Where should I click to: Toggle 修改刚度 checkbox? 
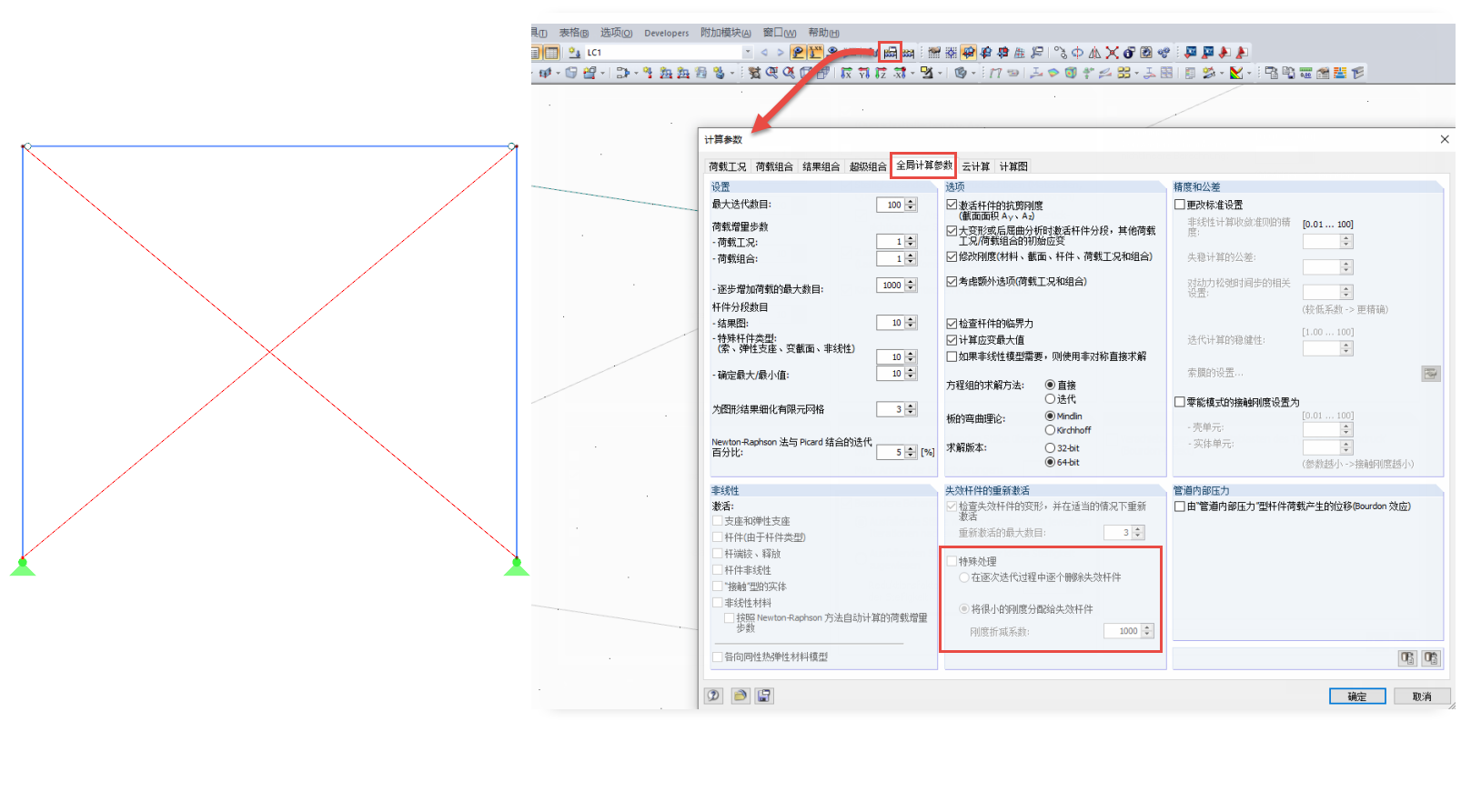click(x=952, y=256)
